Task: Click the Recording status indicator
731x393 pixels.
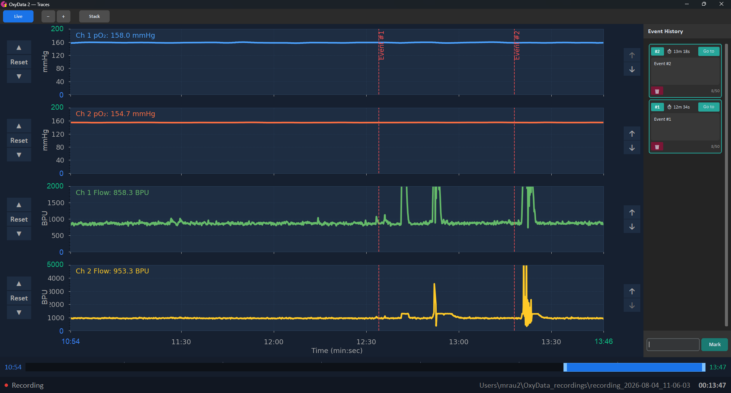Action: coord(24,386)
